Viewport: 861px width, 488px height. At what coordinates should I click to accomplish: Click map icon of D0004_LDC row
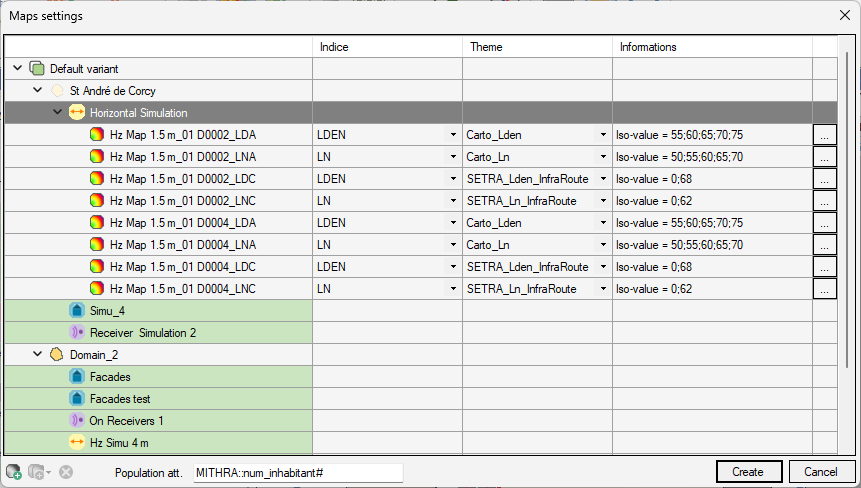pos(97,266)
